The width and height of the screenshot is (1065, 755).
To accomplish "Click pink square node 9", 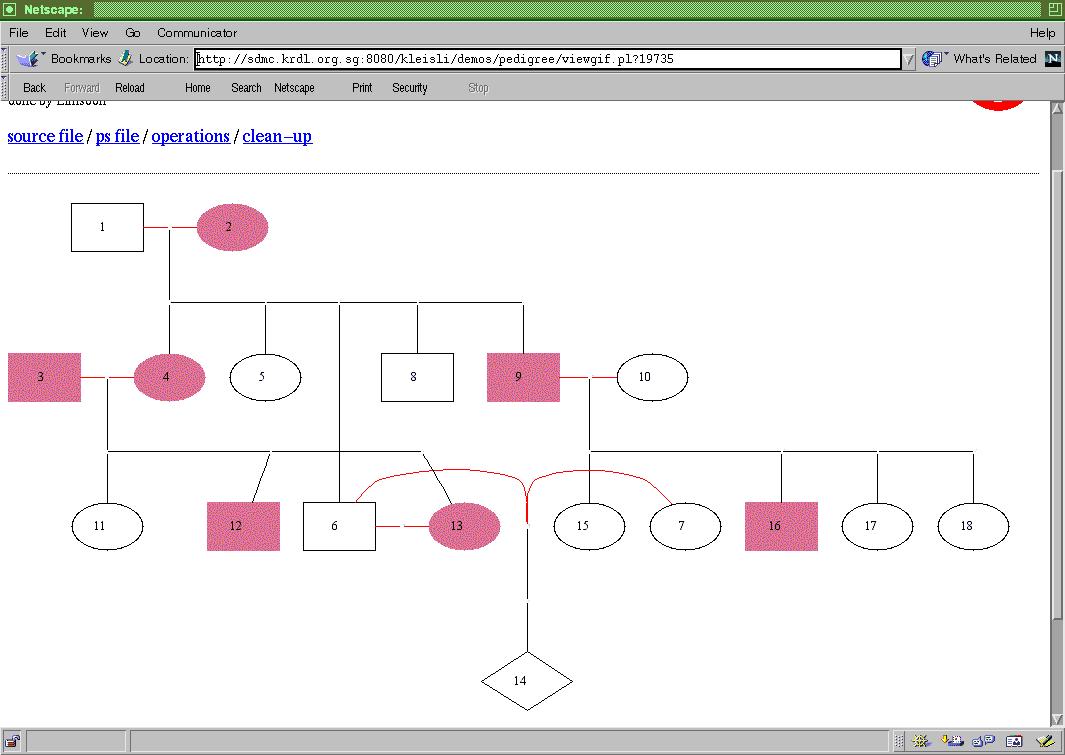I will (x=524, y=378).
